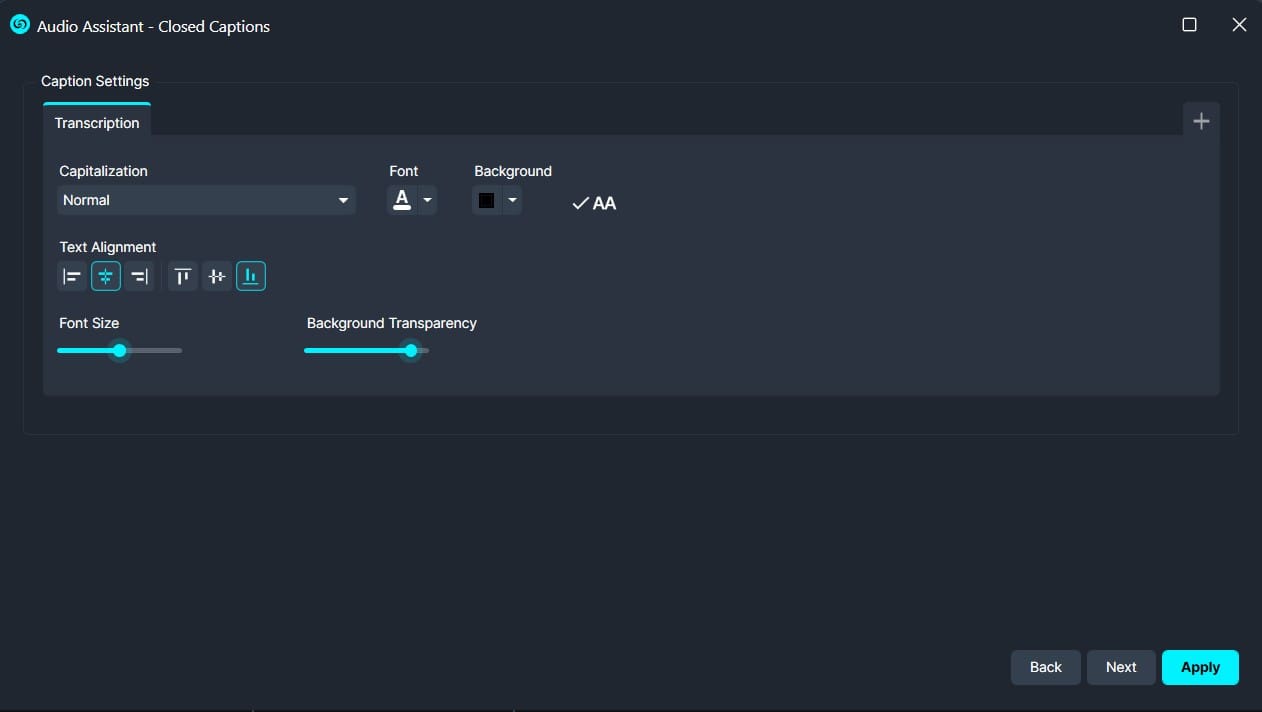Expand the Font color dropdown arrow
This screenshot has height=712, width=1262.
point(428,200)
